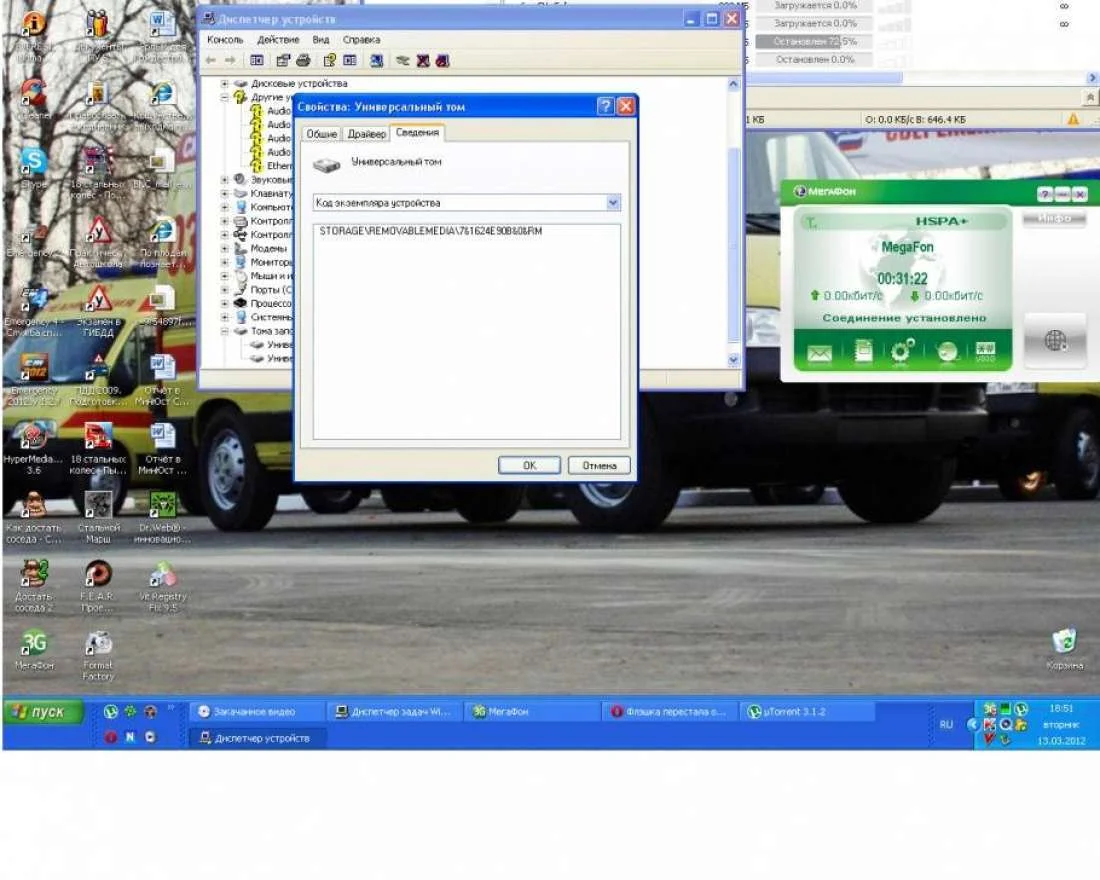Switch to Диспетчер задач taskbar button
1100x880 pixels.
(x=394, y=712)
